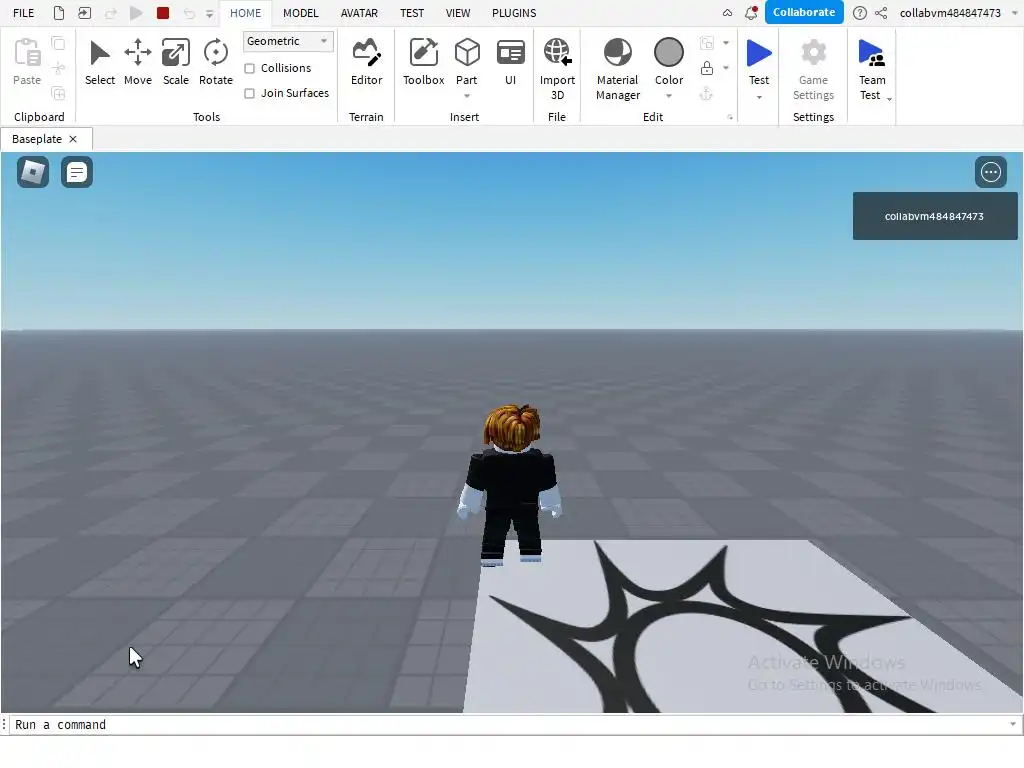Open the Terrain Editor
Image resolution: width=1024 pixels, height=768 pixels.
tap(366, 62)
